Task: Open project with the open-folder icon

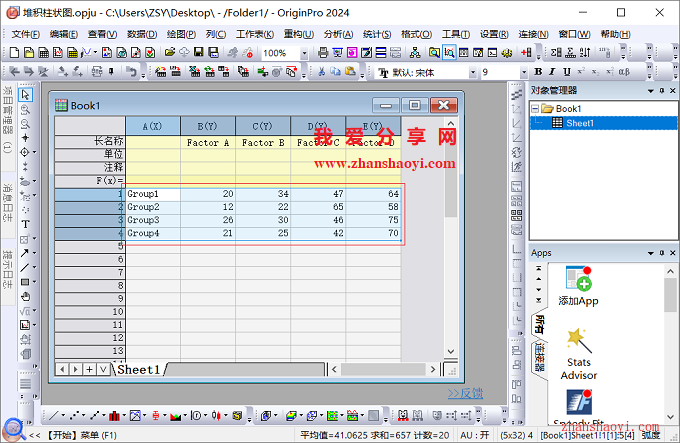Action: coord(170,53)
